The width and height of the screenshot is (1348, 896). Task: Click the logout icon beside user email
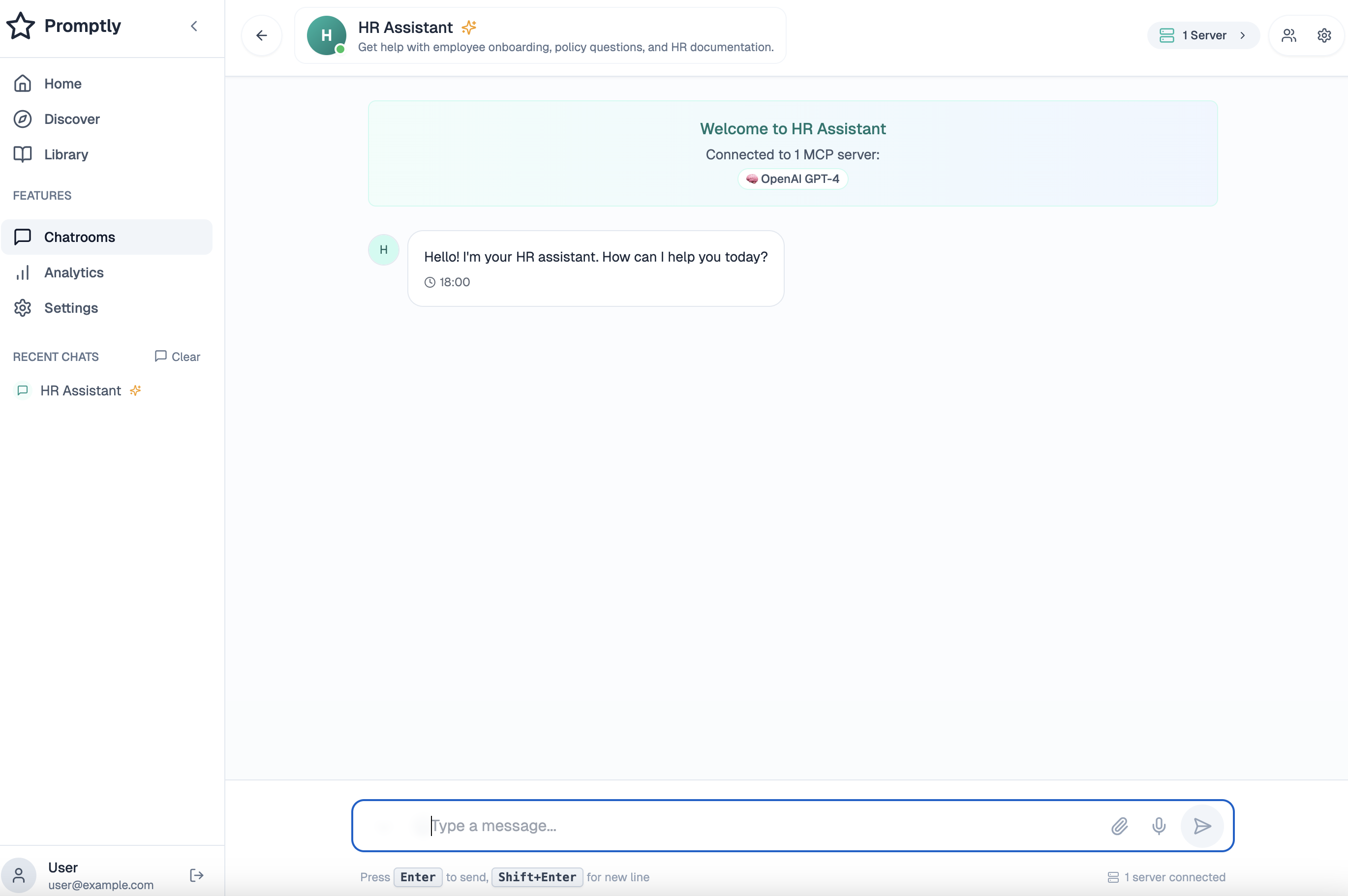click(196, 875)
